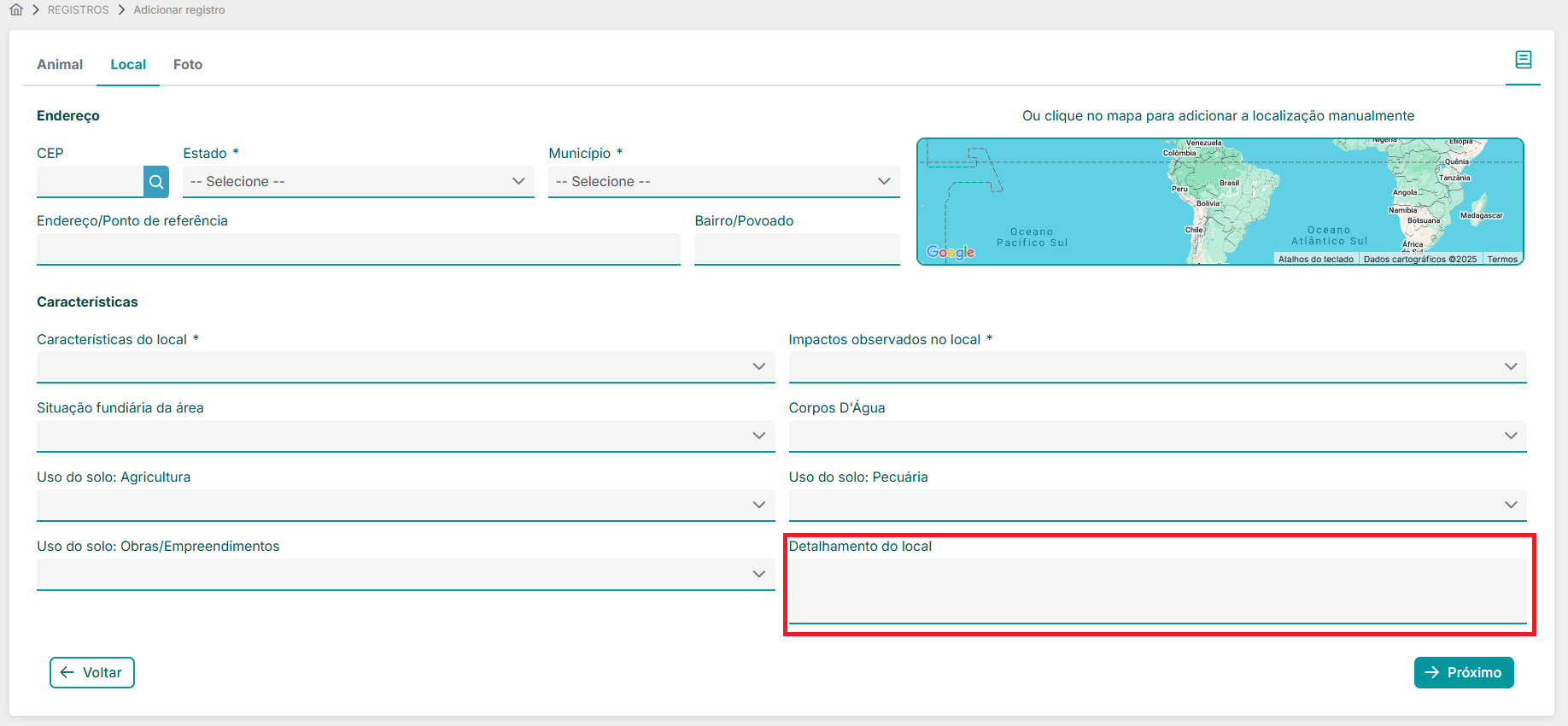Viewport: 1568px width, 726px height.
Task: Switch to the Animal tab
Action: [x=60, y=65]
